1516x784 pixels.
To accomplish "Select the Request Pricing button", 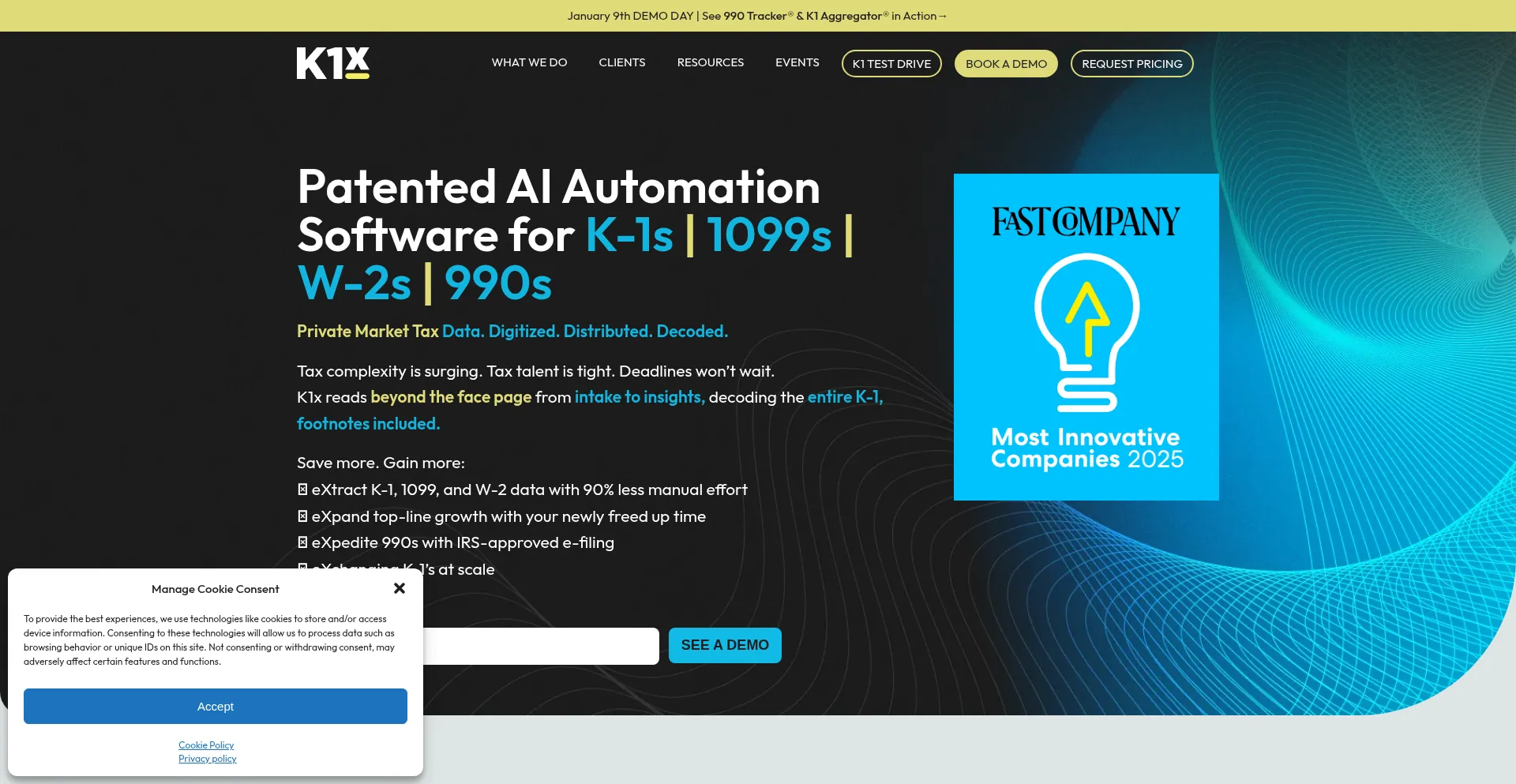I will click(x=1131, y=64).
